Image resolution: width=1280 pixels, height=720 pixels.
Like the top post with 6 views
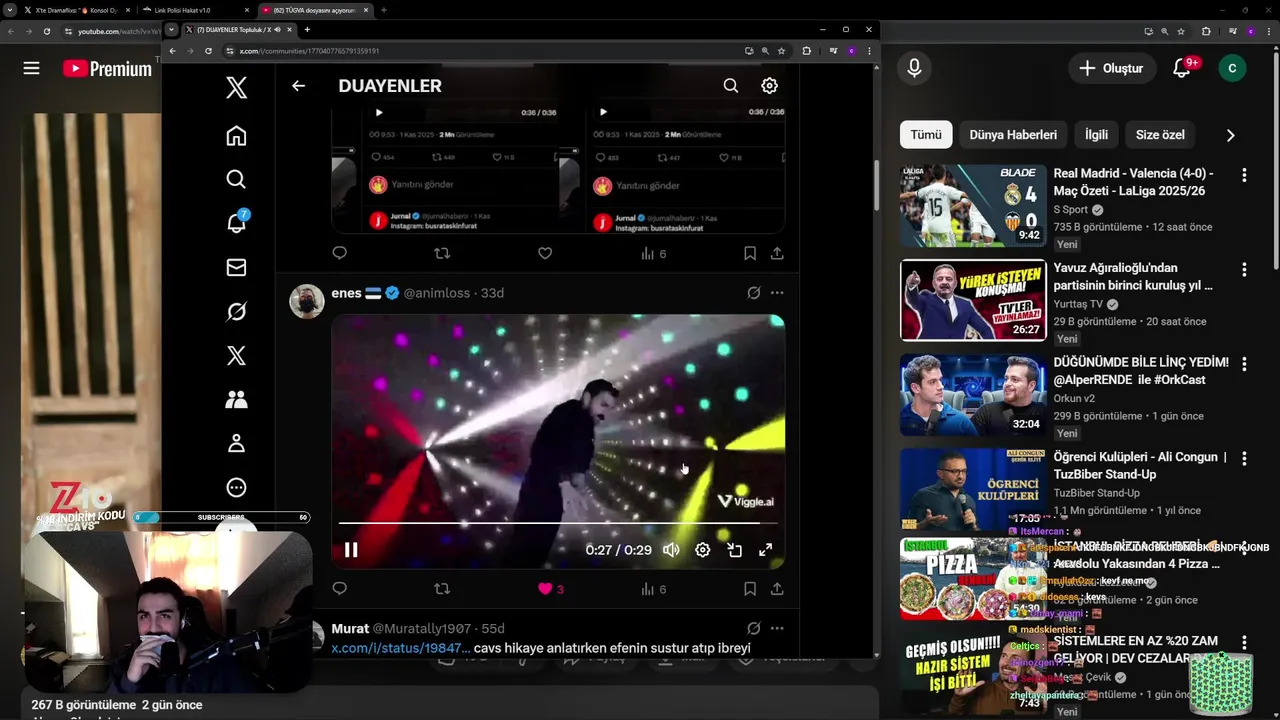point(545,254)
